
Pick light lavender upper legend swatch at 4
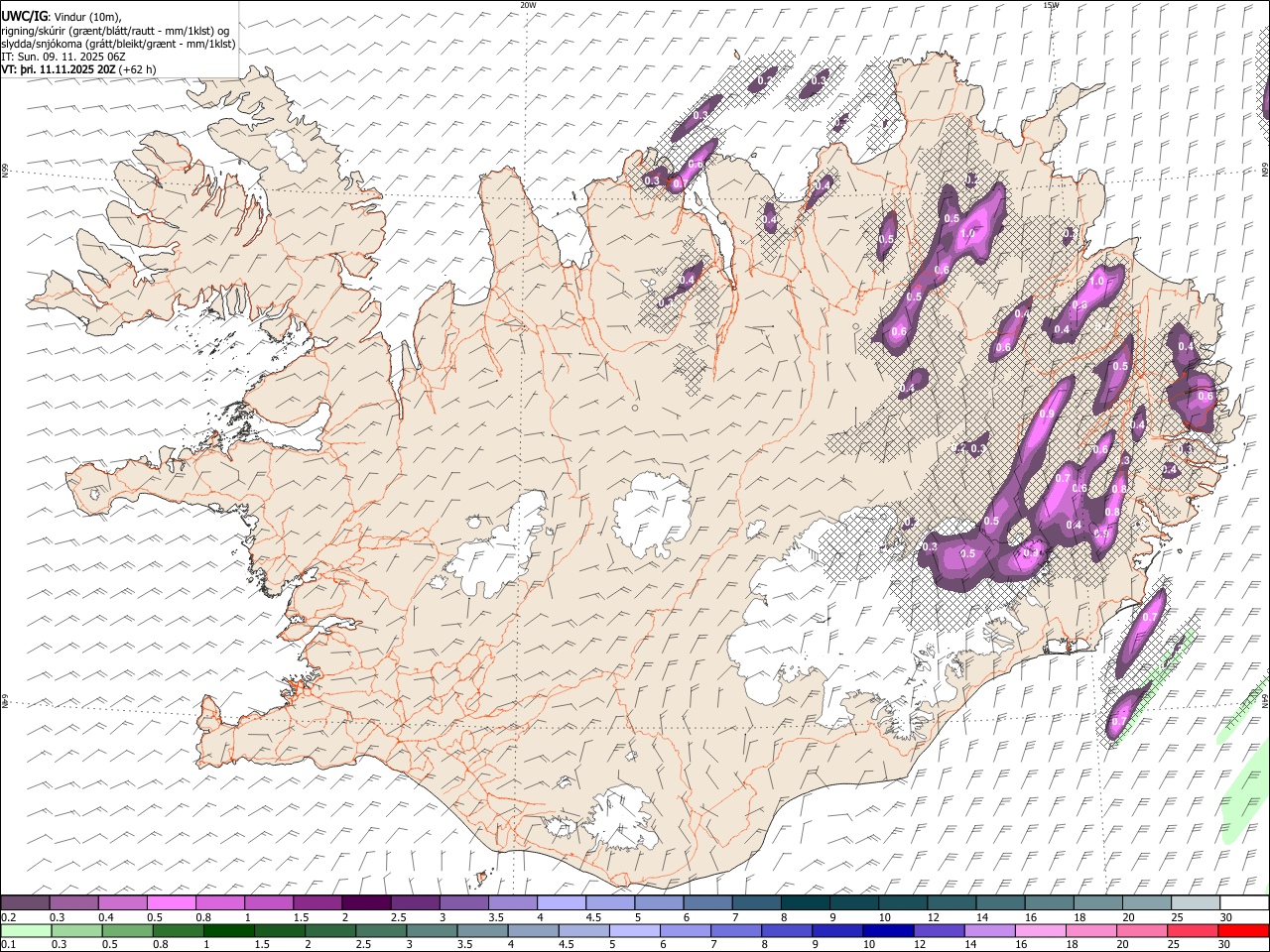(561, 902)
